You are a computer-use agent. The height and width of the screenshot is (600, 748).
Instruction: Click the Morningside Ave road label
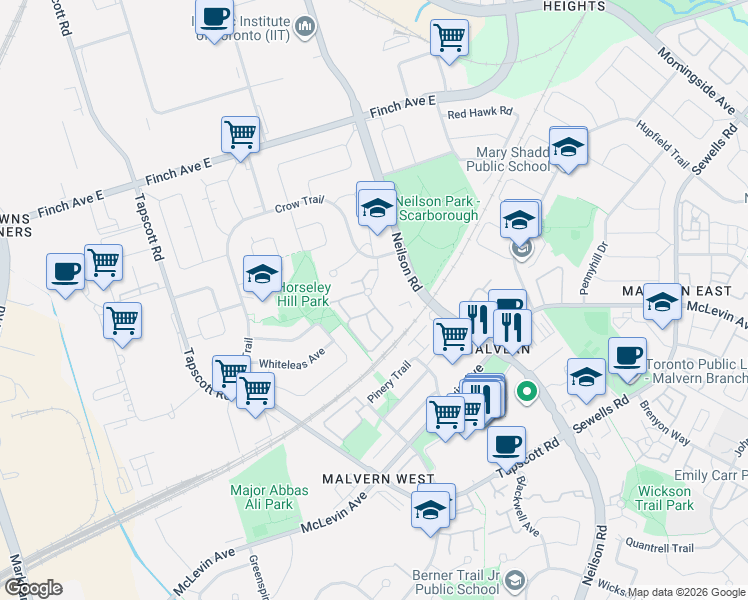(696, 81)
